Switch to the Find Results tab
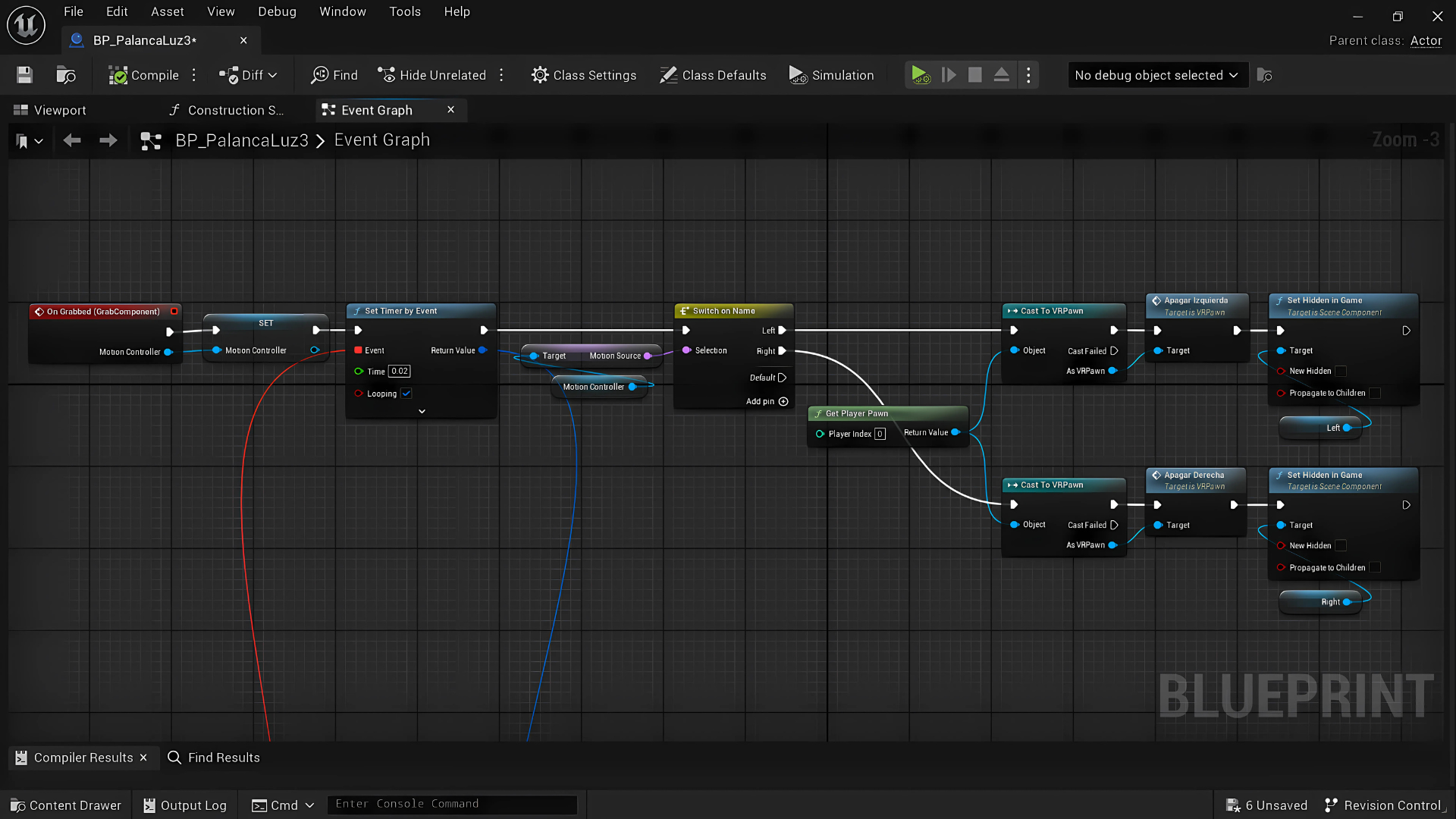This screenshot has width=1456, height=819. click(x=213, y=758)
